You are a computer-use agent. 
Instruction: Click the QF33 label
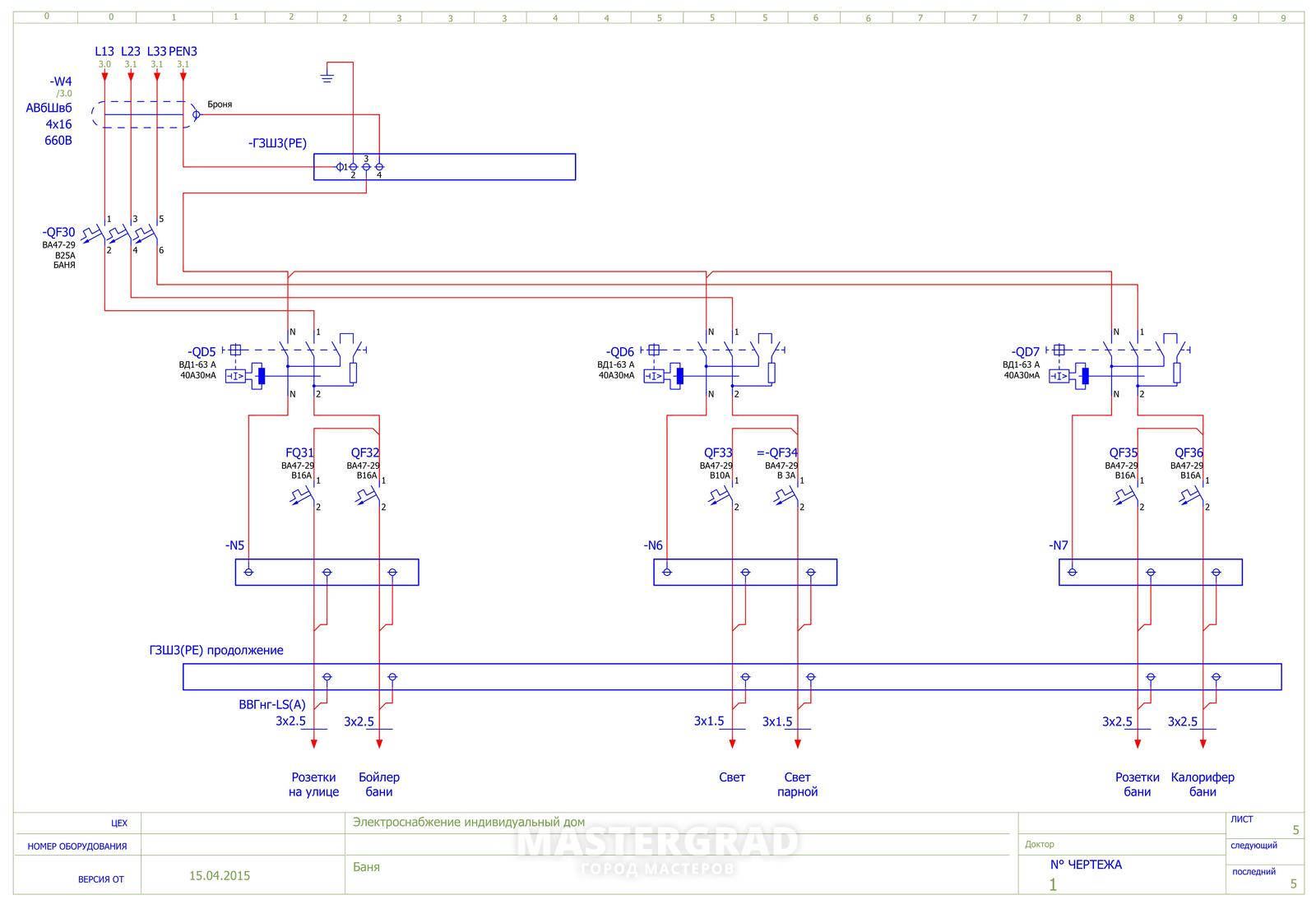[718, 452]
